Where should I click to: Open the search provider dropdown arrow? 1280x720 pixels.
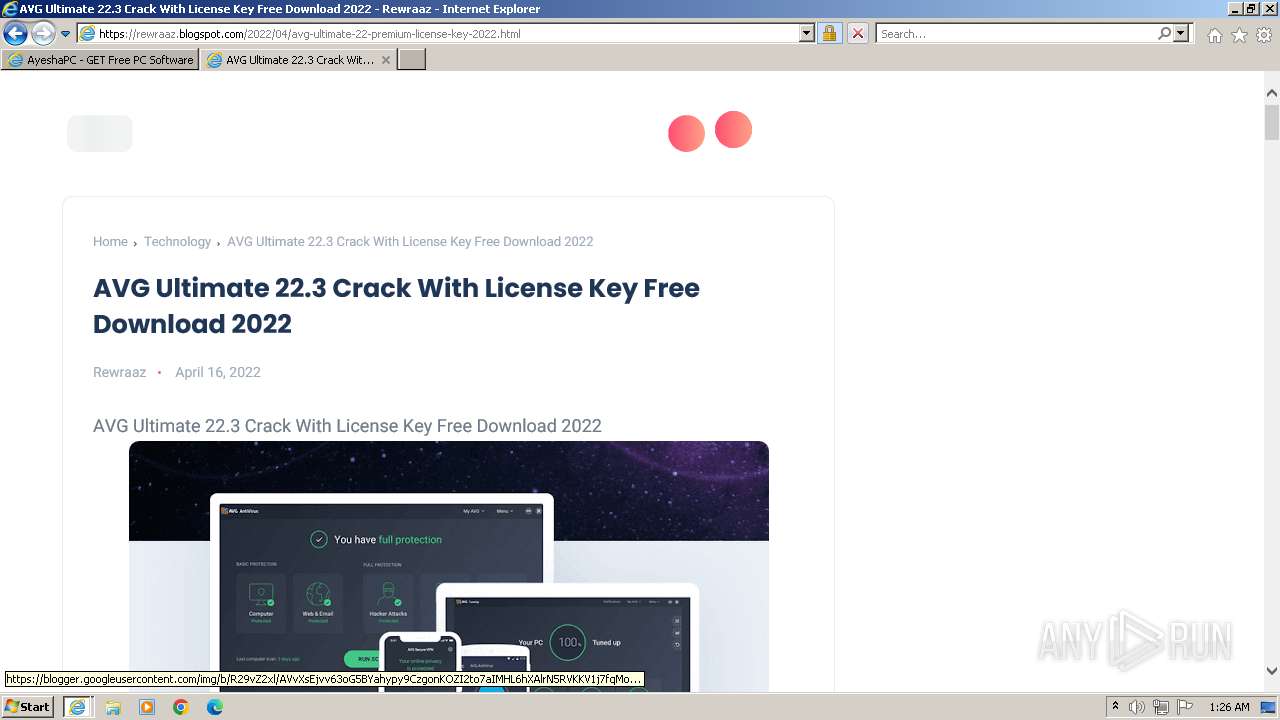(x=1182, y=34)
